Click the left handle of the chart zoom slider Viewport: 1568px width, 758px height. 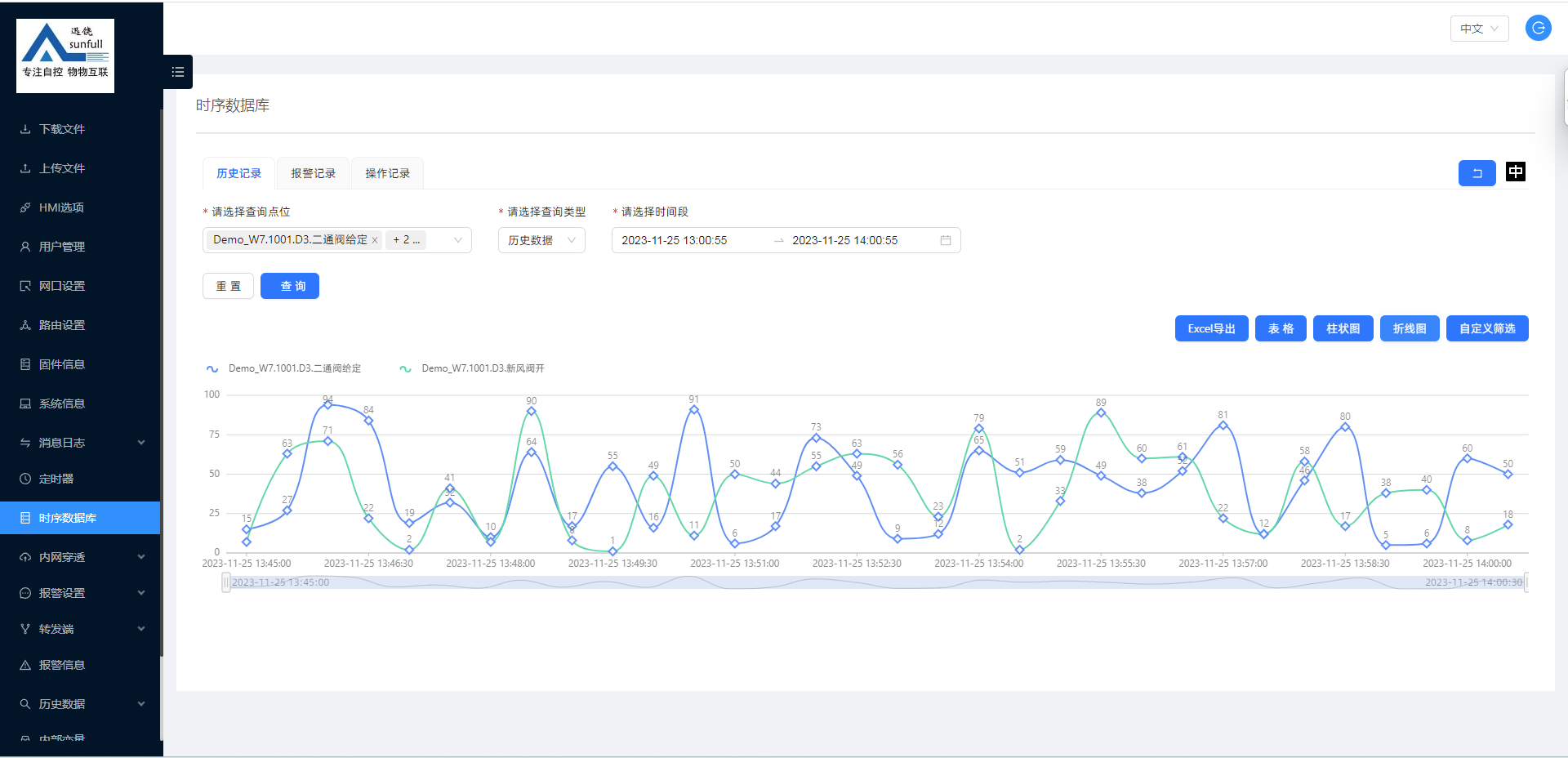click(225, 582)
